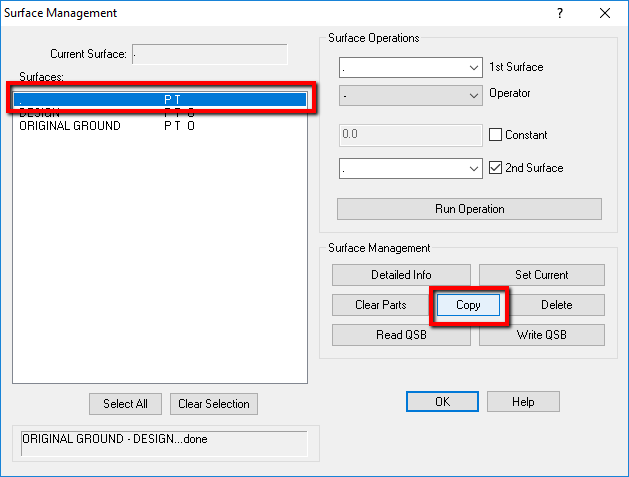Enable the Constant checkbox
This screenshot has height=477, width=629.
(x=495, y=135)
